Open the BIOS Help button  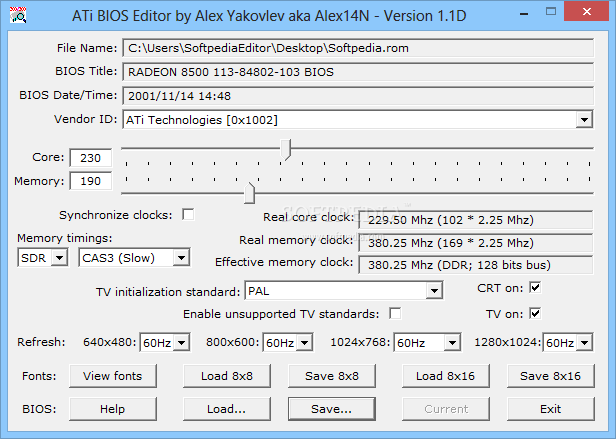pos(113,409)
